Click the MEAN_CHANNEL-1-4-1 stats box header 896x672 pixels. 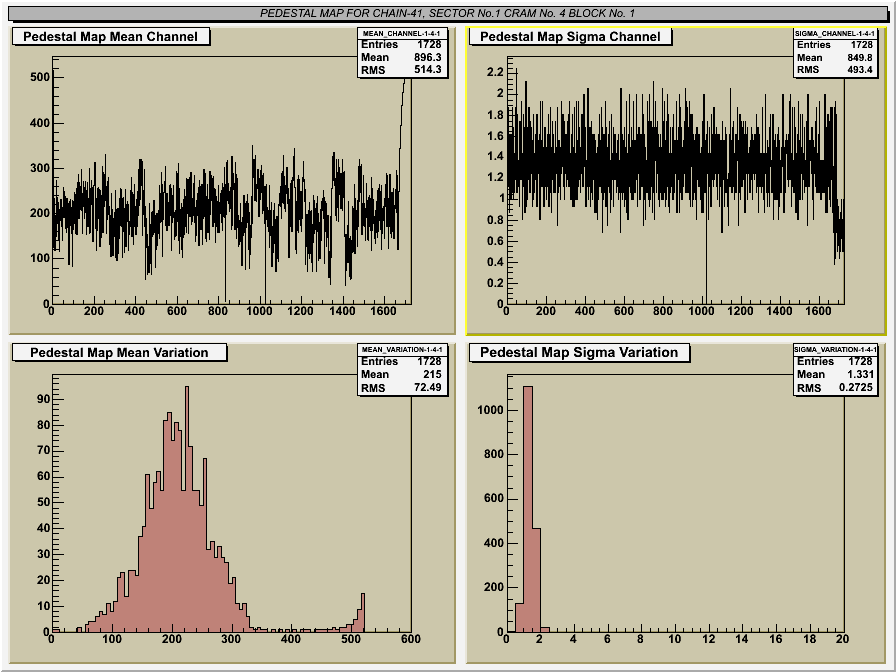[402, 33]
